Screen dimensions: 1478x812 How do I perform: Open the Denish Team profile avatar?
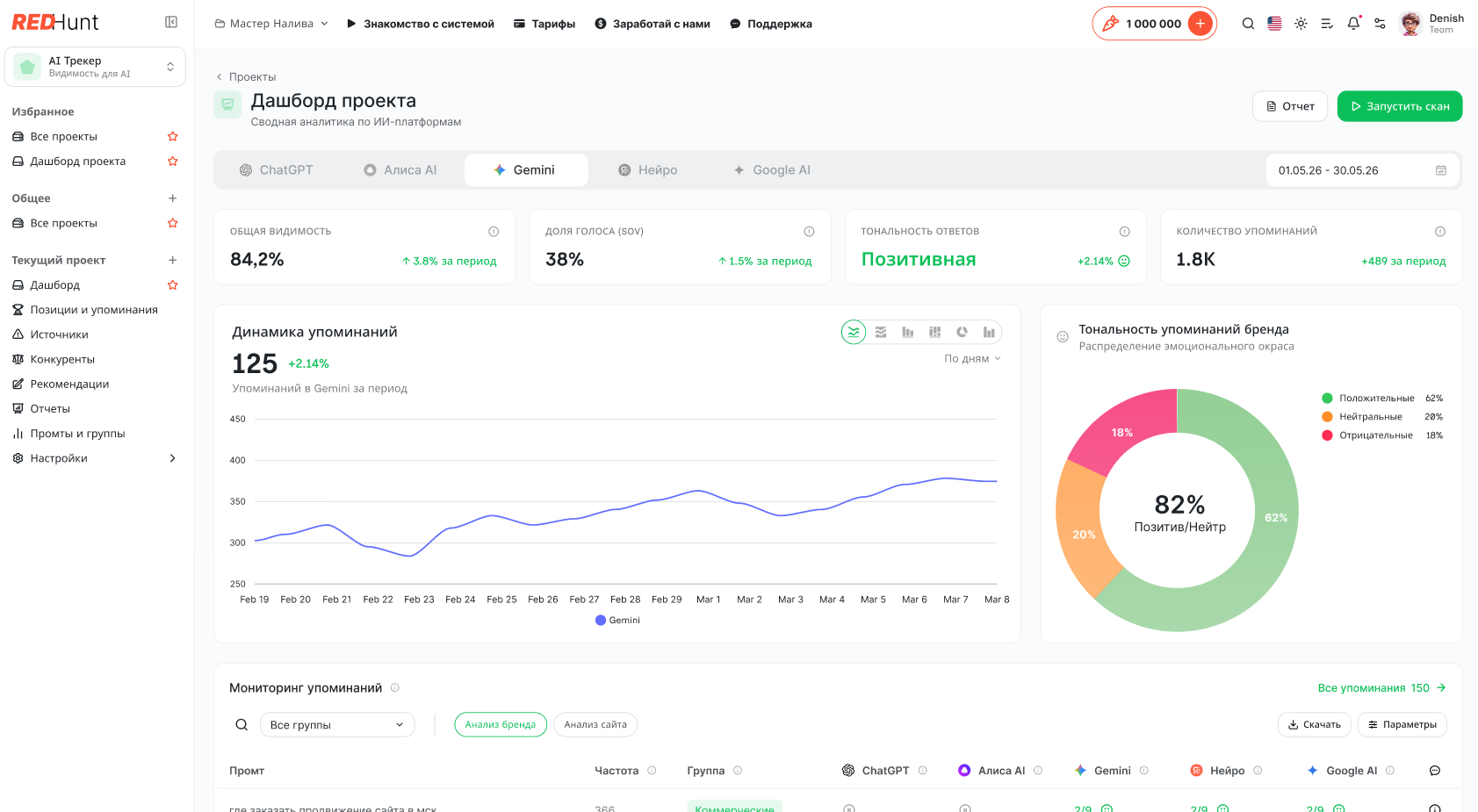(1411, 24)
